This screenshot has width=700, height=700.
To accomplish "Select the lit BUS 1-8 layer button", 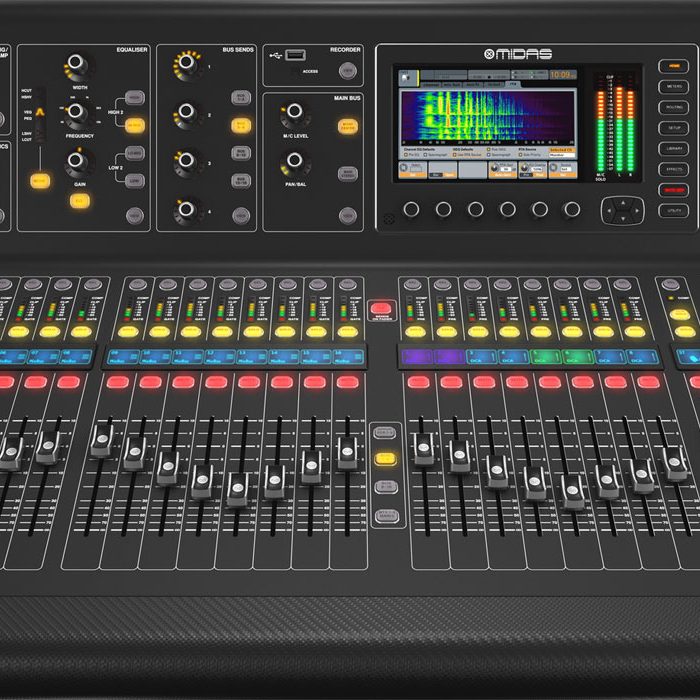I will (x=385, y=458).
